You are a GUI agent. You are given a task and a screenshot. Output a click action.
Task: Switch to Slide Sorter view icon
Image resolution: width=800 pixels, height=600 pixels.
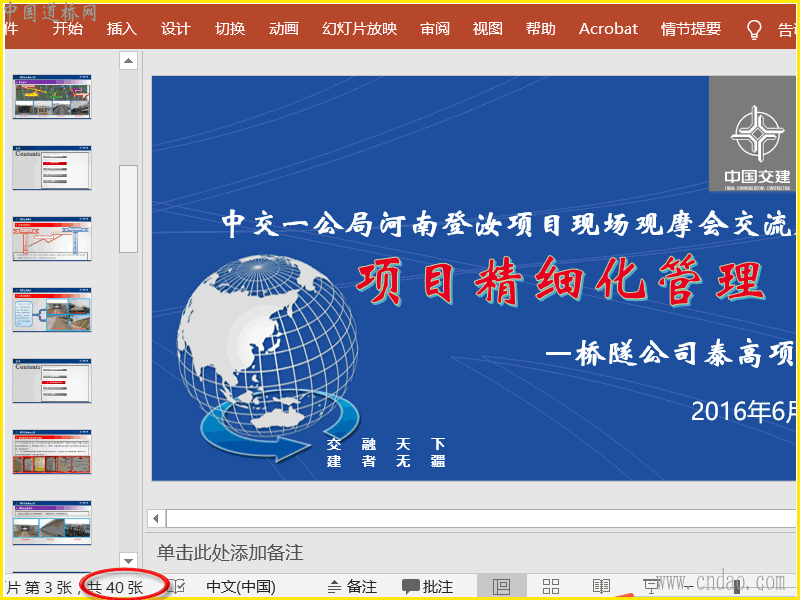click(551, 586)
